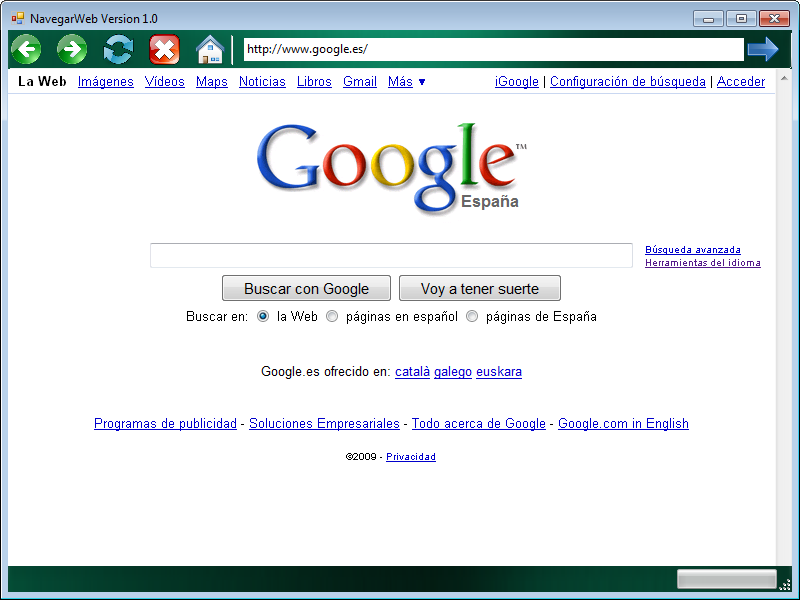800x600 pixels.
Task: Open the iGoogle link
Action: coord(517,82)
